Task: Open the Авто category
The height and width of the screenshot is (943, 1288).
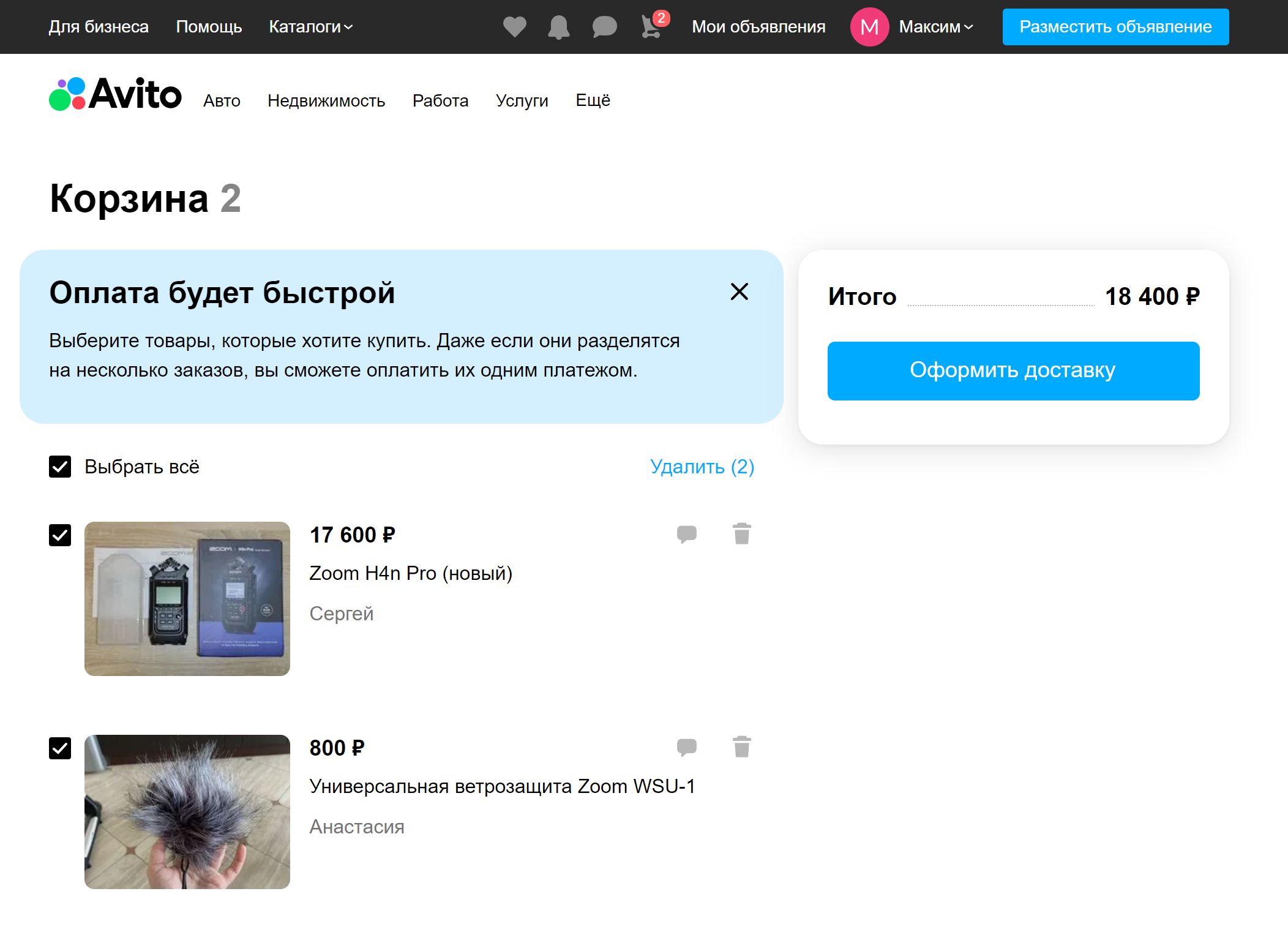Action: point(222,100)
